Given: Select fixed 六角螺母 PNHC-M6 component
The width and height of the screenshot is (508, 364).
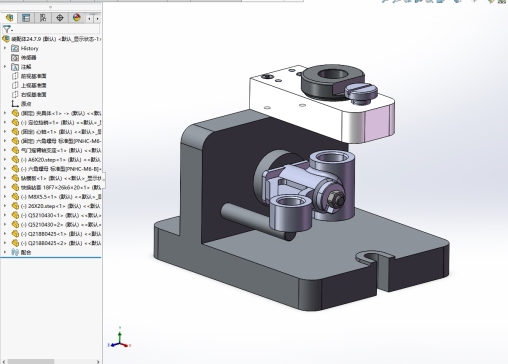Looking at the screenshot, I should click(x=56, y=141).
